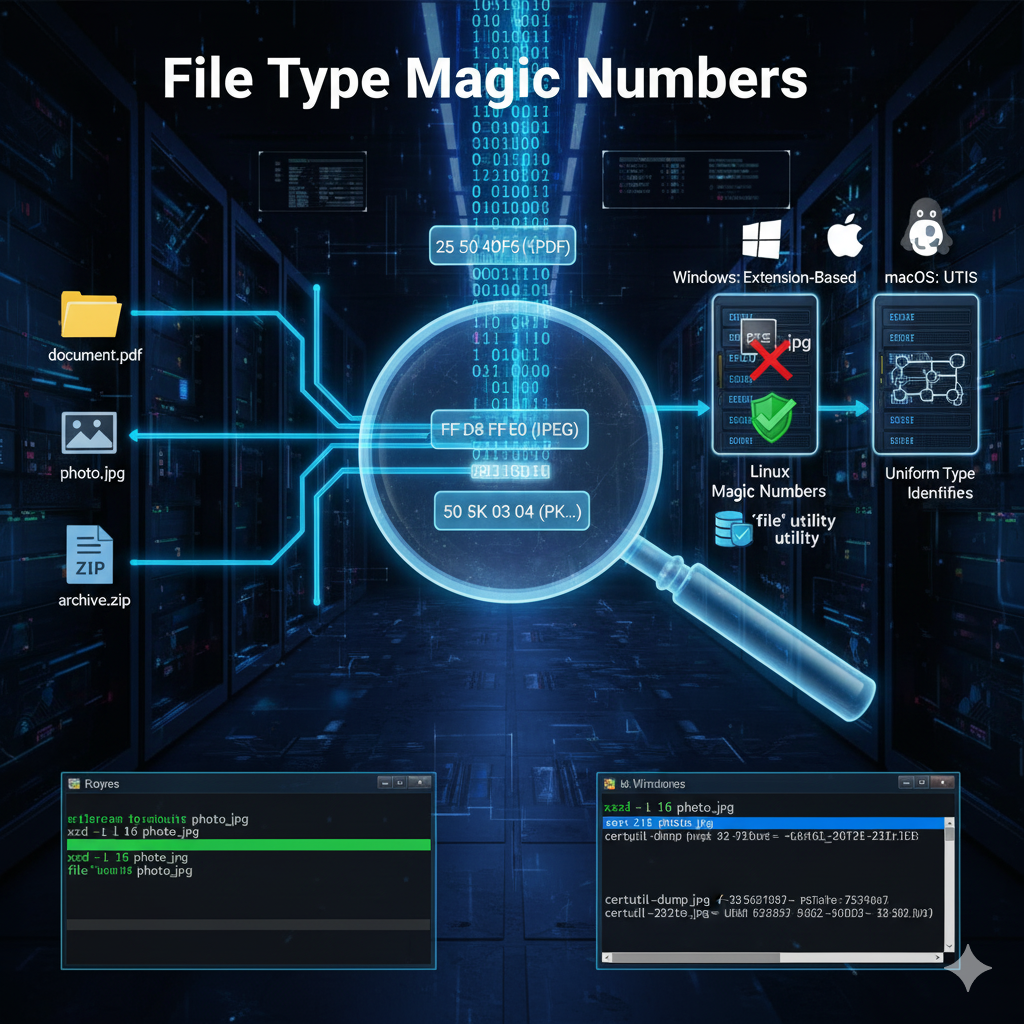Screen dimensions: 1024x1024
Task: Click the right terminal's vertical scrollbar
Action: coord(951,870)
